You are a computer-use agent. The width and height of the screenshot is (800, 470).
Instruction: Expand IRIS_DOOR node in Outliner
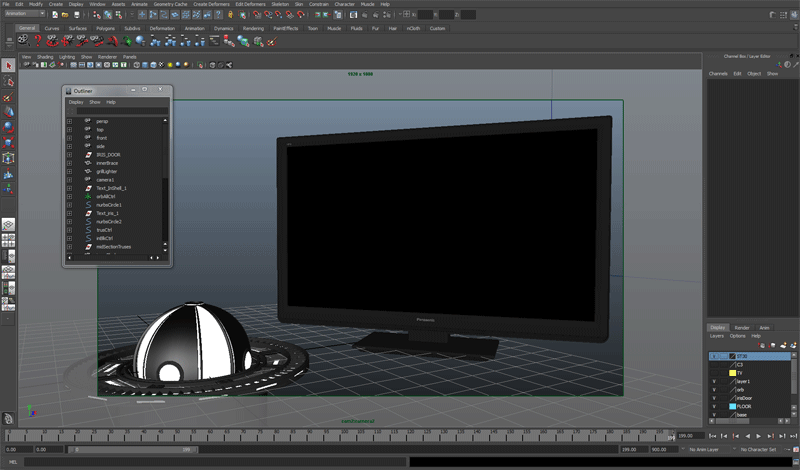click(69, 155)
